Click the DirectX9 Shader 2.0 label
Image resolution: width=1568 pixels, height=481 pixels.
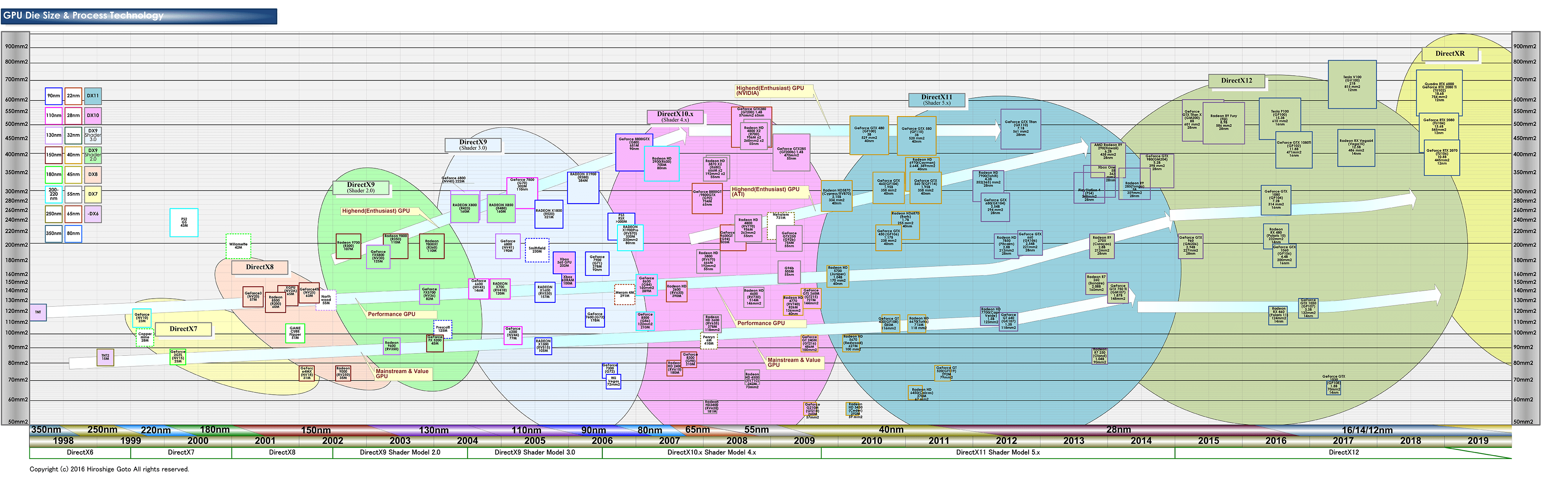(x=361, y=188)
